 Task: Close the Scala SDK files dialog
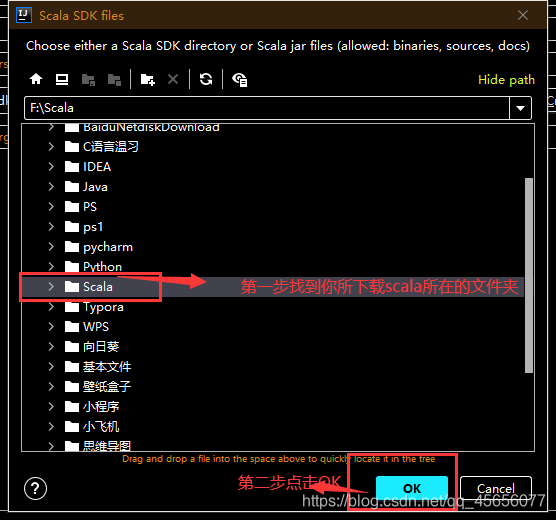click(x=523, y=15)
